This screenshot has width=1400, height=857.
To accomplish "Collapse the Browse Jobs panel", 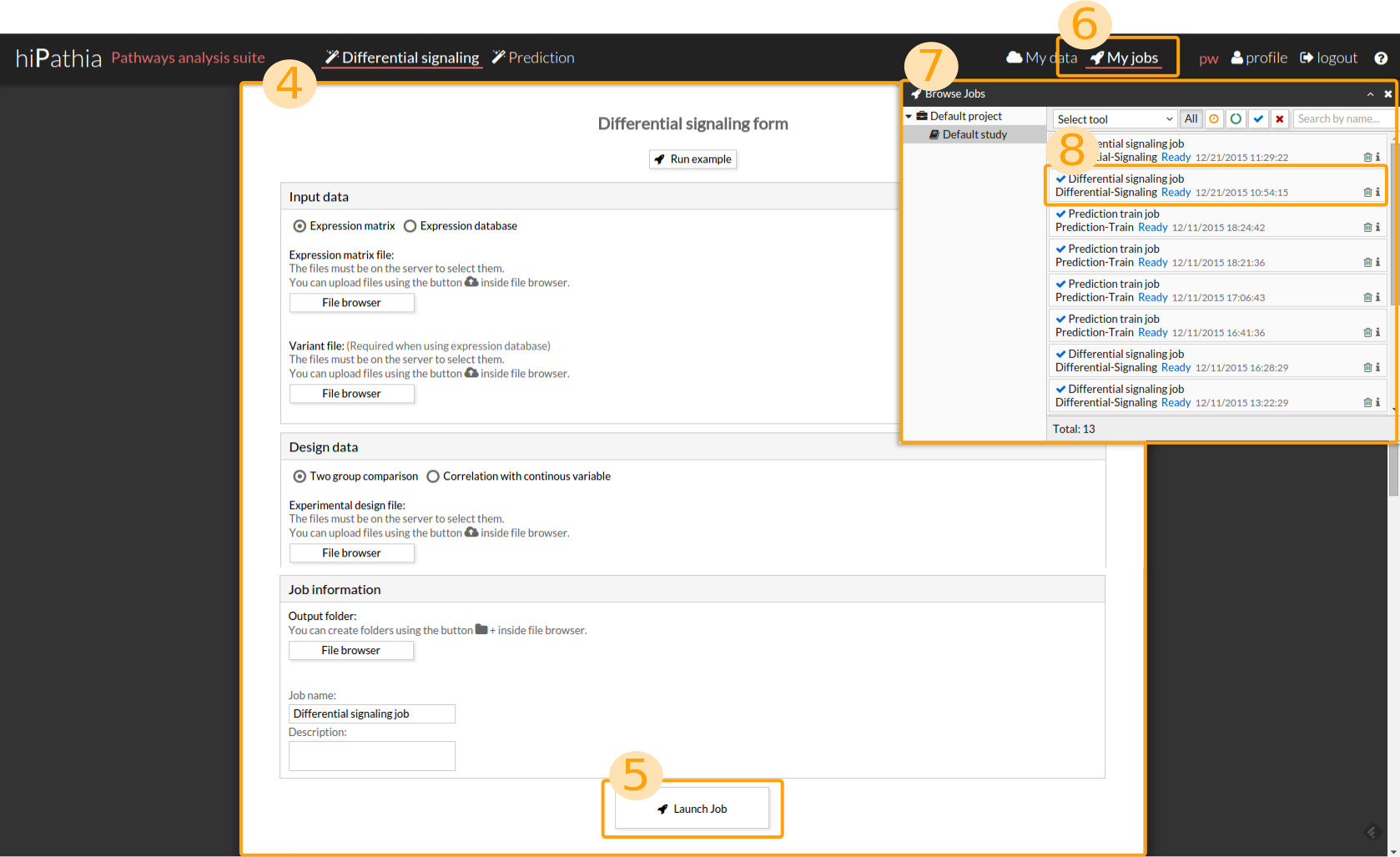I will point(1370,94).
